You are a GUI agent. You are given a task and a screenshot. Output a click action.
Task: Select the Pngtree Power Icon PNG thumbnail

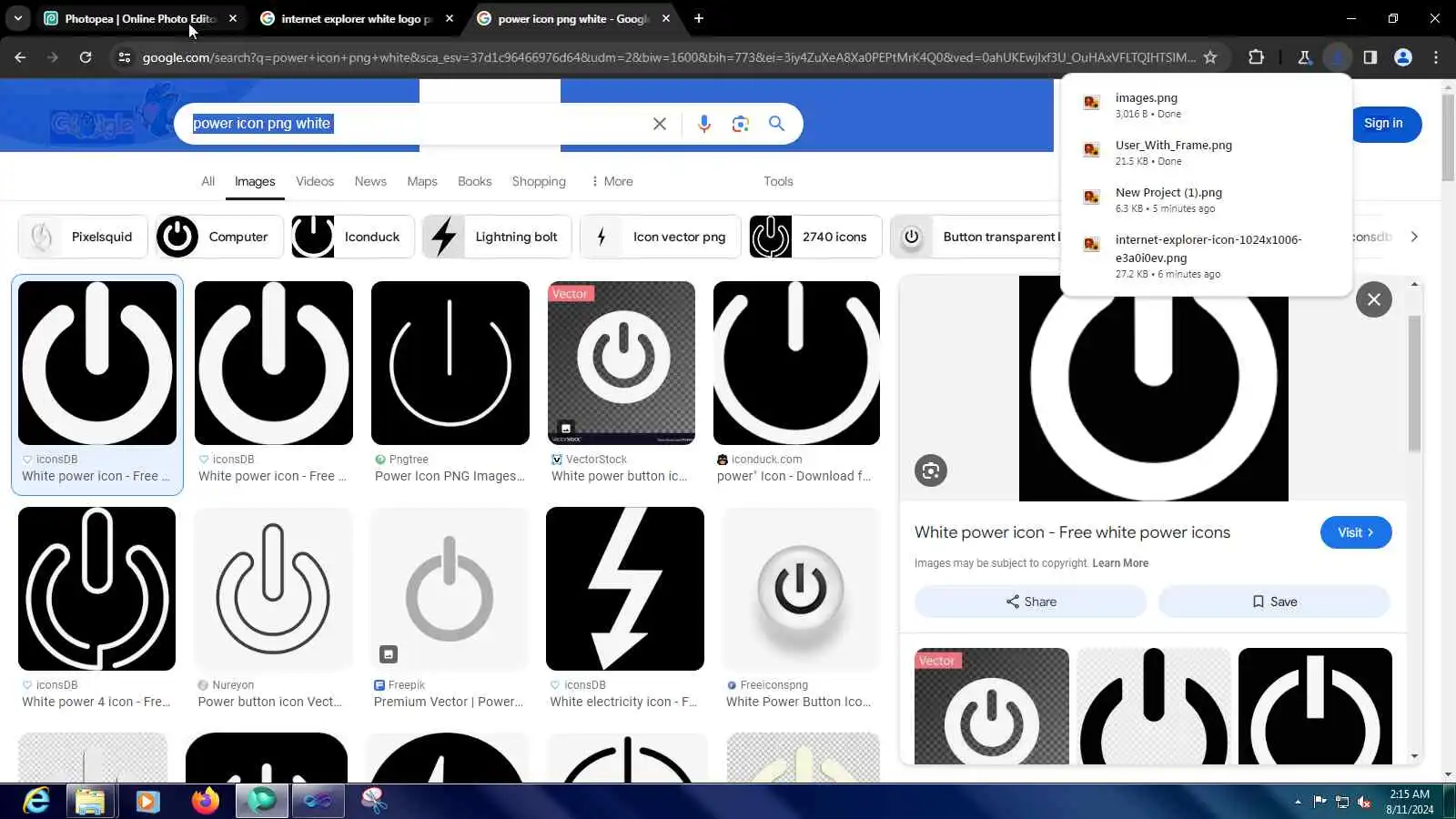(450, 363)
